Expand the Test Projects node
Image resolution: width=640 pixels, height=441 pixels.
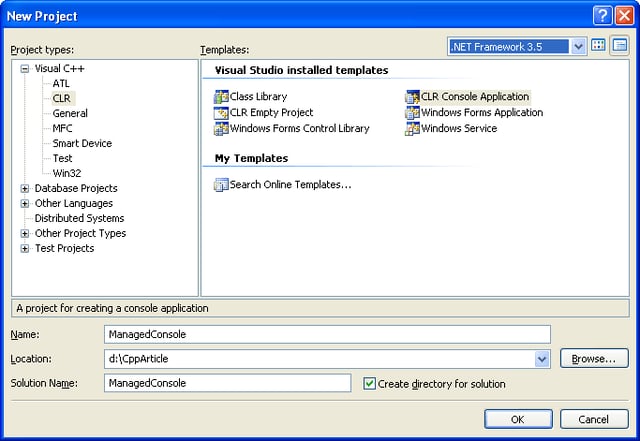[x=25, y=248]
